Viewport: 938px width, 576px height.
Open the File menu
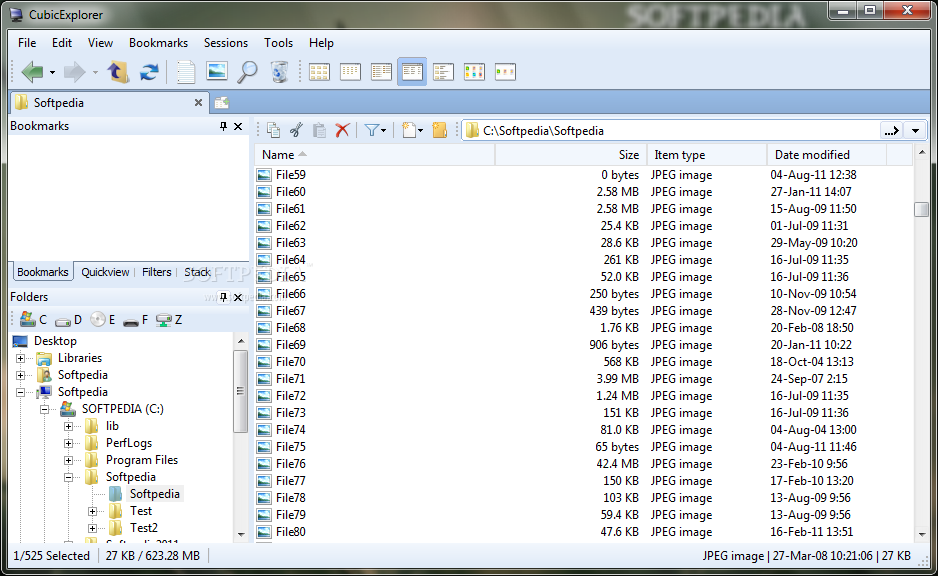point(27,43)
